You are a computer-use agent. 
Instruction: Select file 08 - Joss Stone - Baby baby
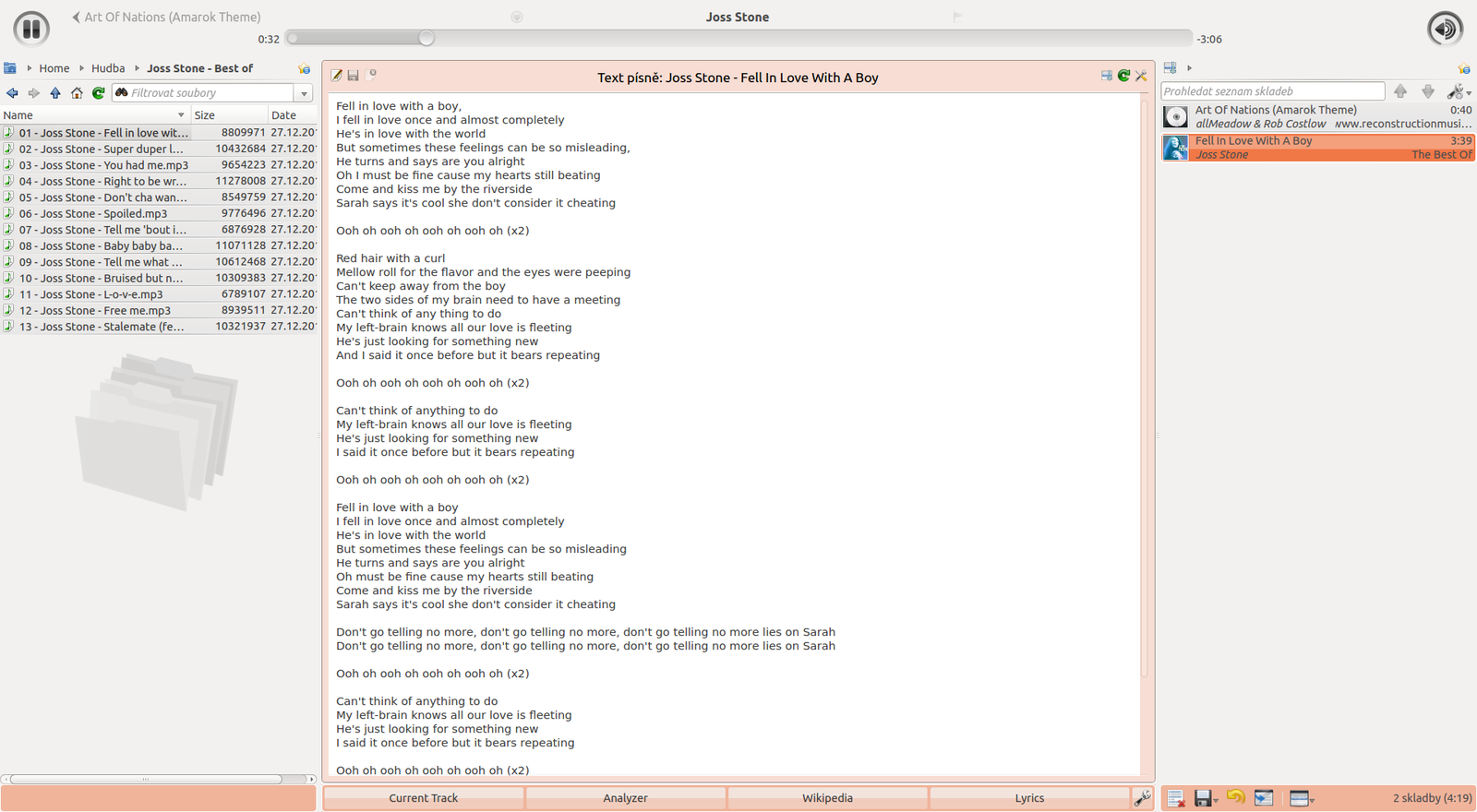159,246
